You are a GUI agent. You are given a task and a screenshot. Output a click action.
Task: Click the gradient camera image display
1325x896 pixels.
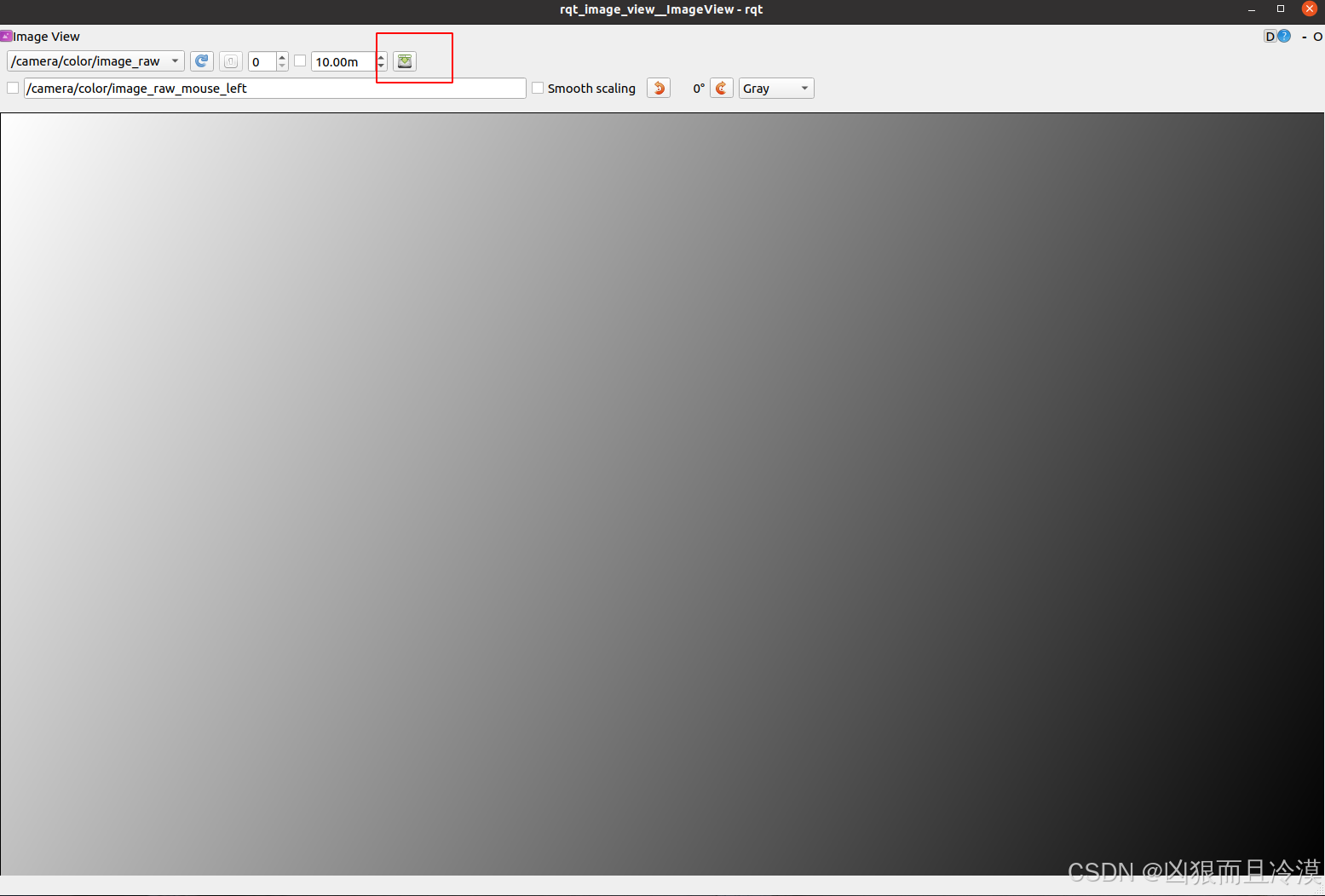click(x=662, y=494)
